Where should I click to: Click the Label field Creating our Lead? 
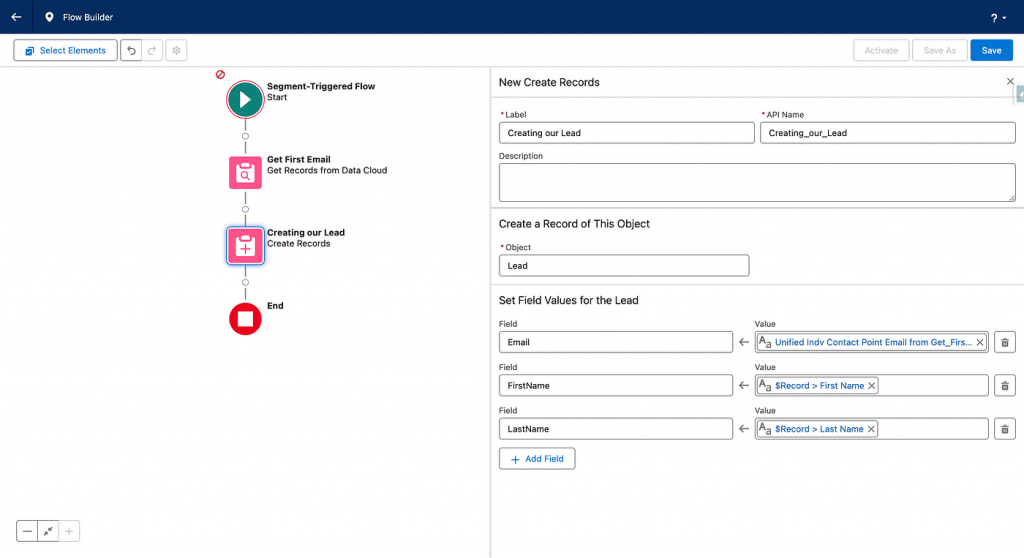626,133
